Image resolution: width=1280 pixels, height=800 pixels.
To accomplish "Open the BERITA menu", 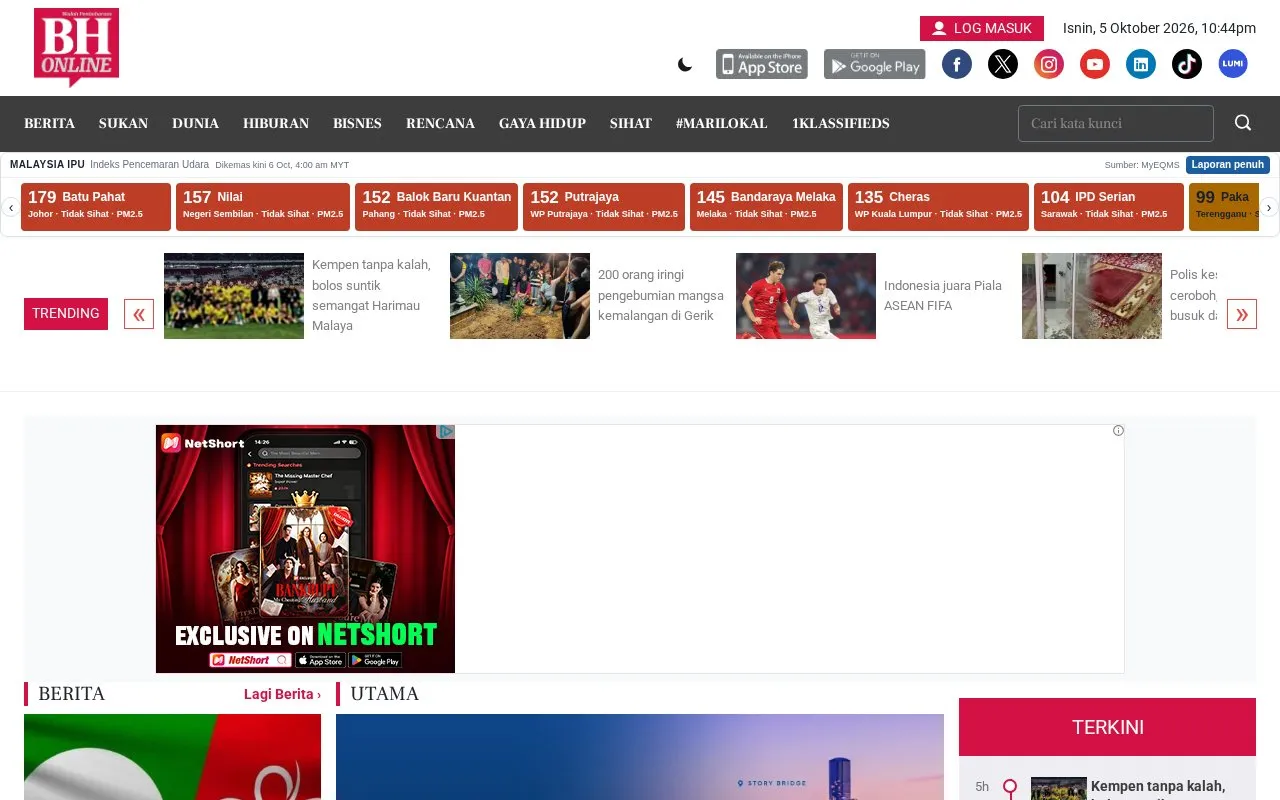I will pos(50,124).
